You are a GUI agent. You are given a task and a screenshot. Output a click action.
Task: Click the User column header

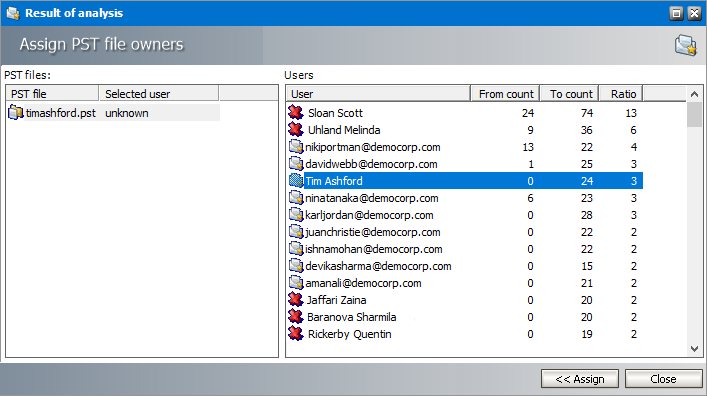(378, 94)
